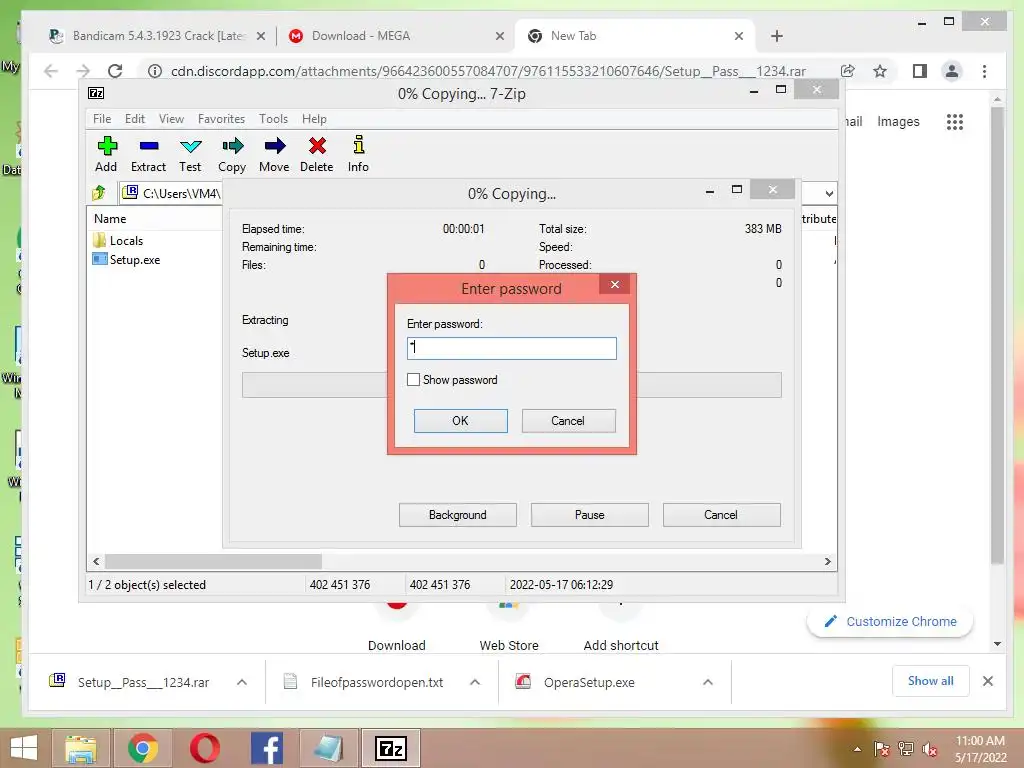The image size is (1024, 768).
Task: Bookmark this page with the star icon
Action: click(880, 71)
